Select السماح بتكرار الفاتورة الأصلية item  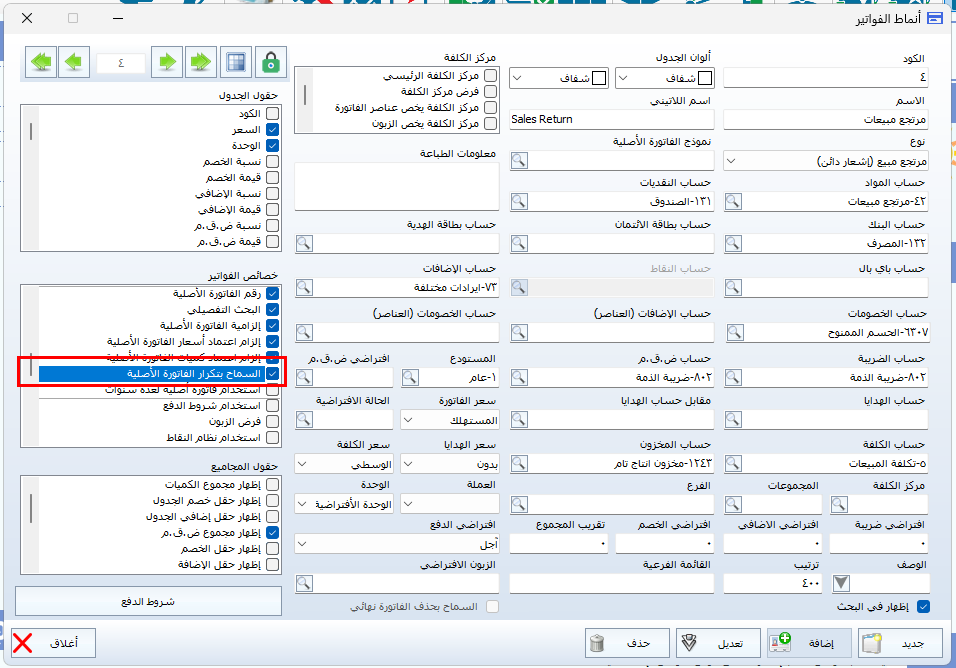[x=160, y=373]
